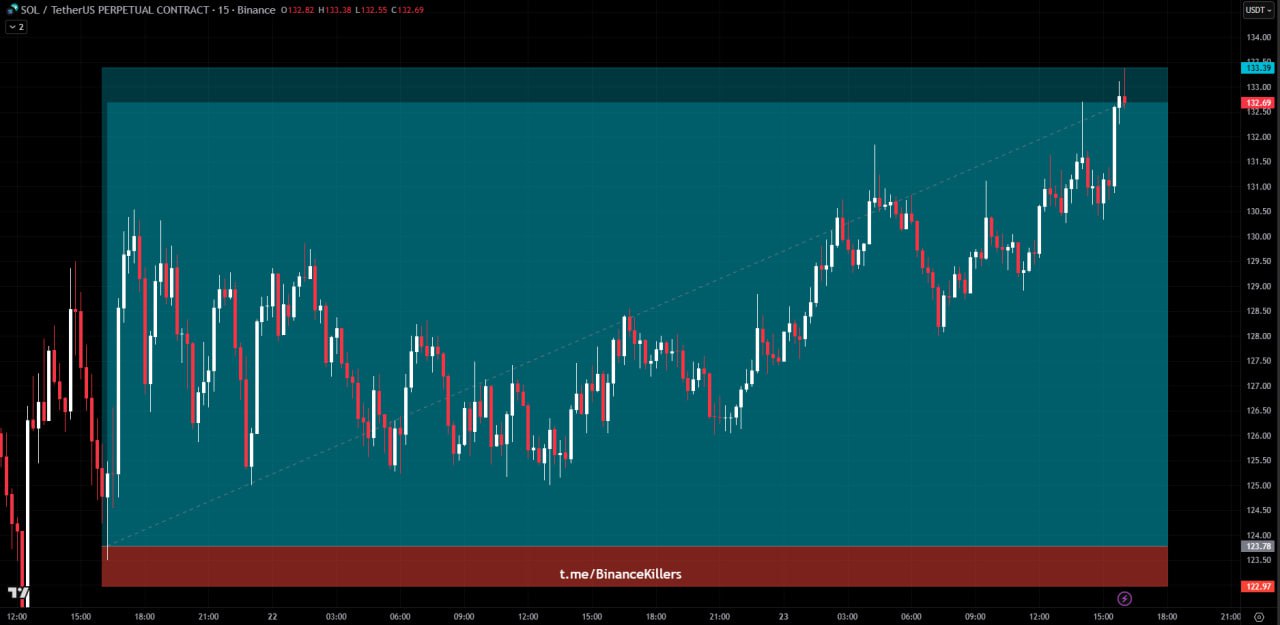Click the purple lightning bolt event icon
This screenshot has height=625, width=1280.
(1124, 599)
